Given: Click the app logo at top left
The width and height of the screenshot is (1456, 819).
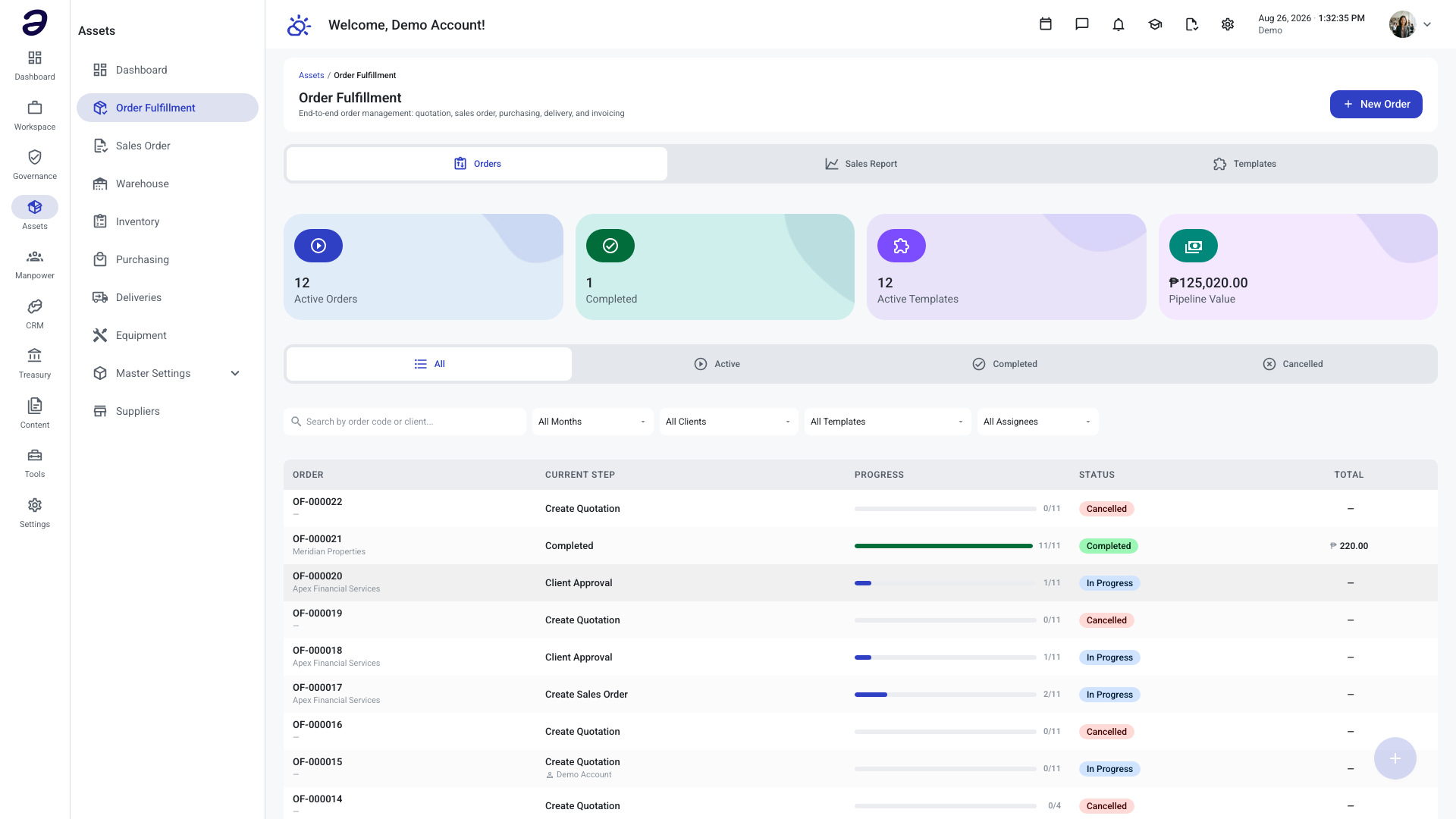Looking at the screenshot, I should pos(35,23).
